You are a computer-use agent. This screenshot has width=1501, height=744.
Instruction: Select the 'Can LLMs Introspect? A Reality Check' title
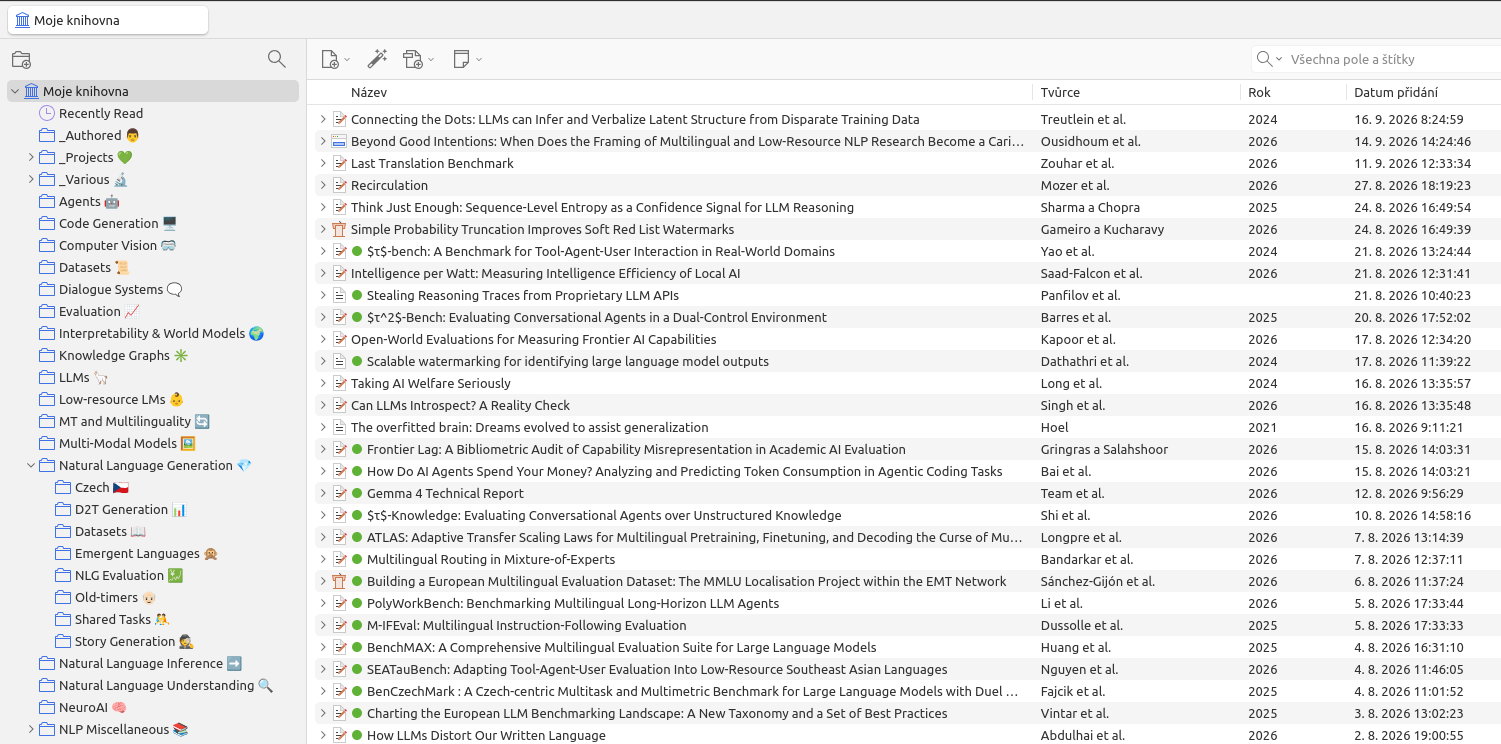click(460, 405)
